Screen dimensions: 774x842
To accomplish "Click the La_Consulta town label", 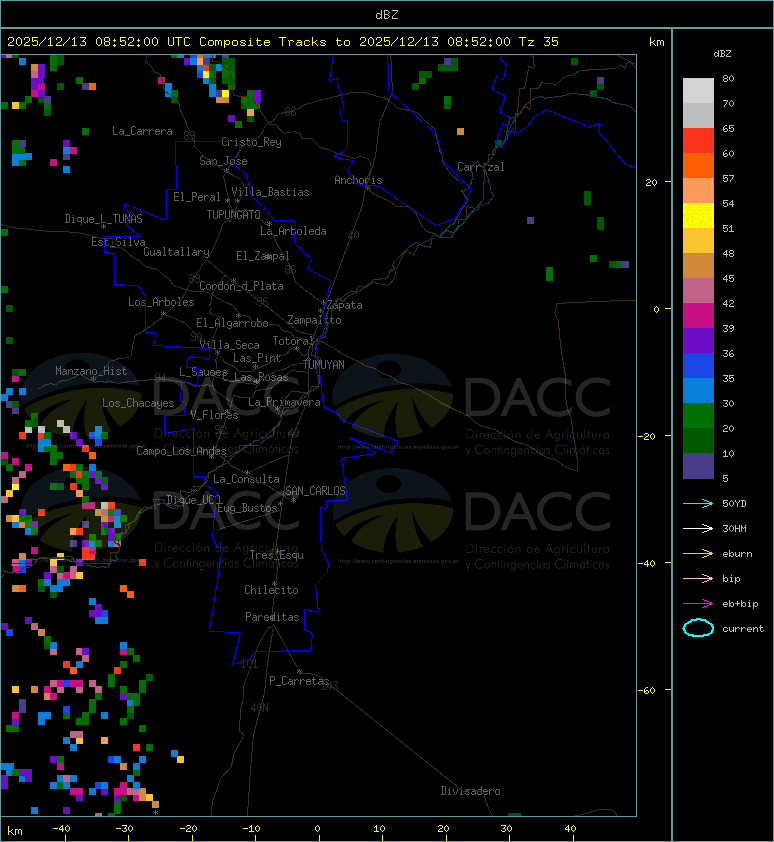I will click(x=246, y=479).
